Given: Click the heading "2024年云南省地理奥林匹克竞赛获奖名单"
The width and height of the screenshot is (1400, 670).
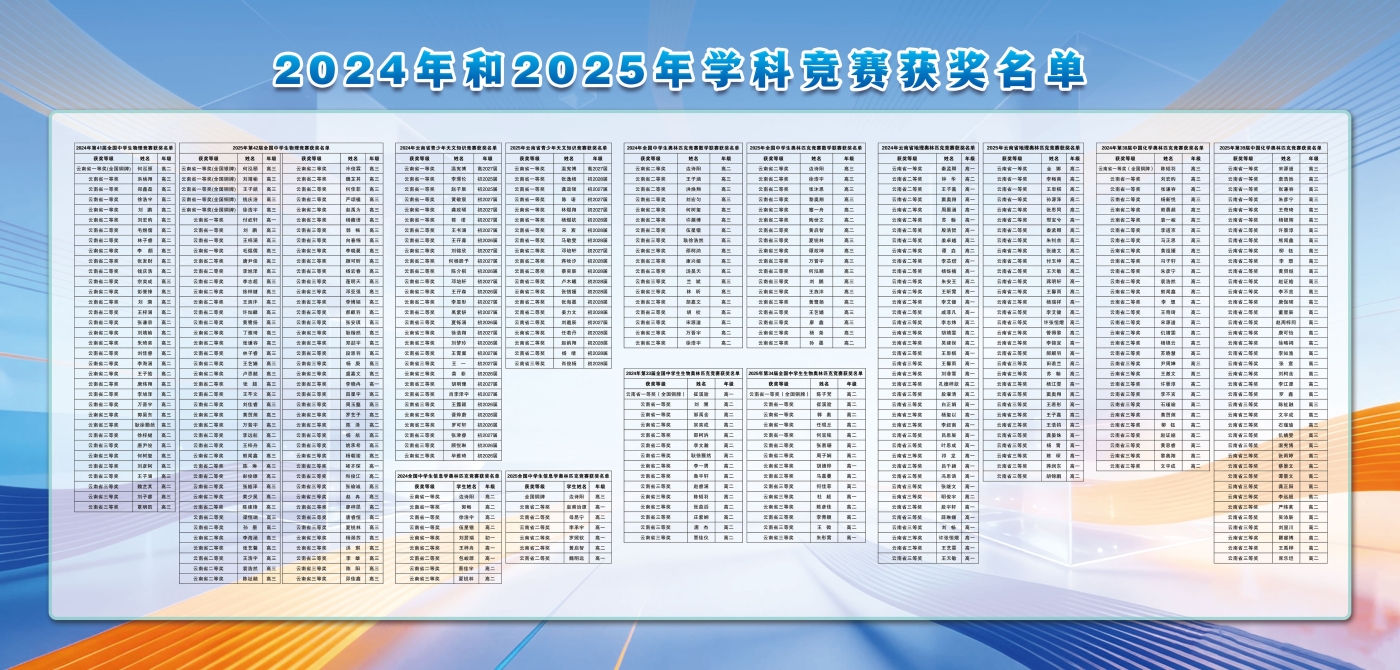Looking at the screenshot, I should click(x=929, y=147).
